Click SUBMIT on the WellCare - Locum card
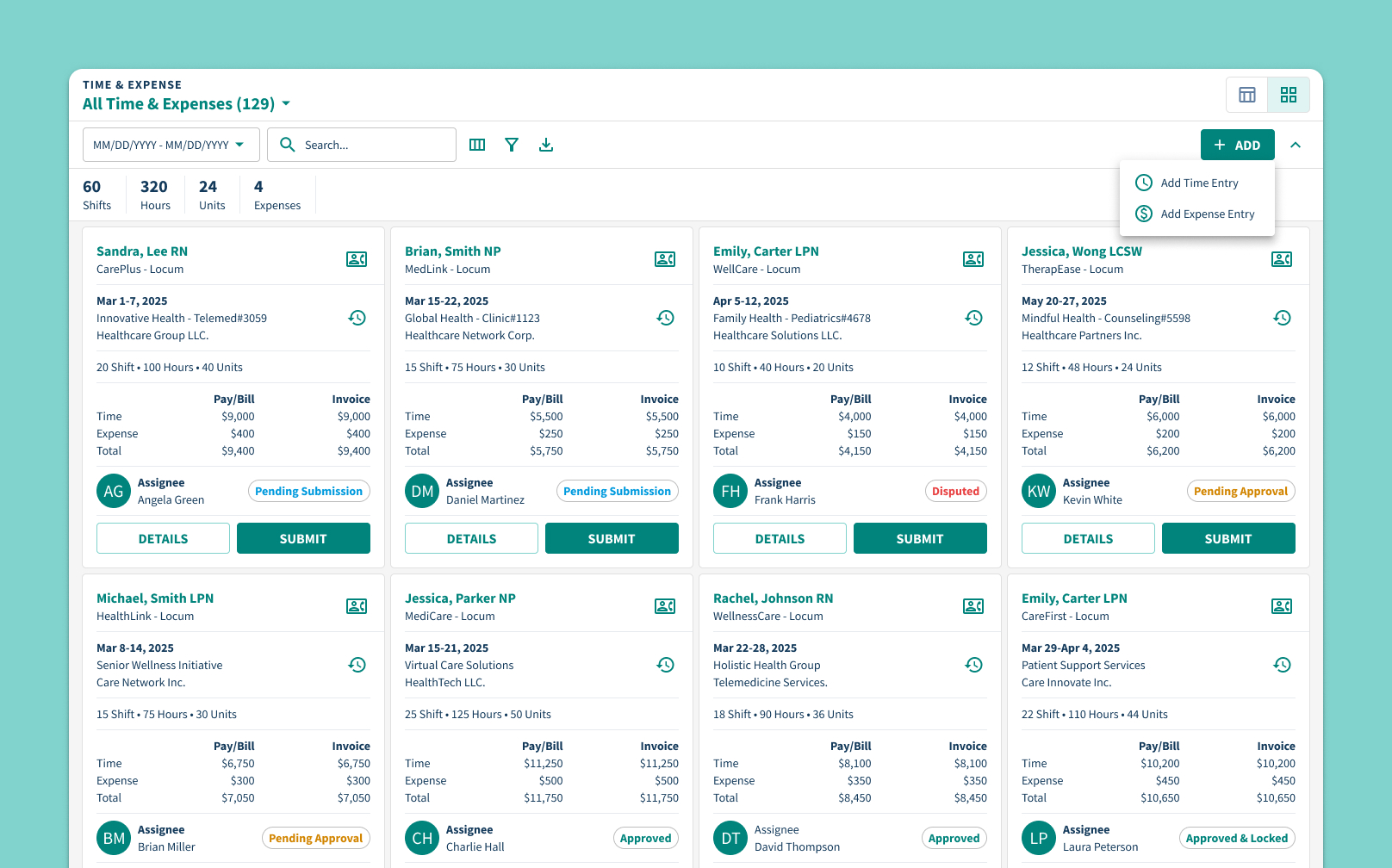The width and height of the screenshot is (1392, 868). (920, 538)
